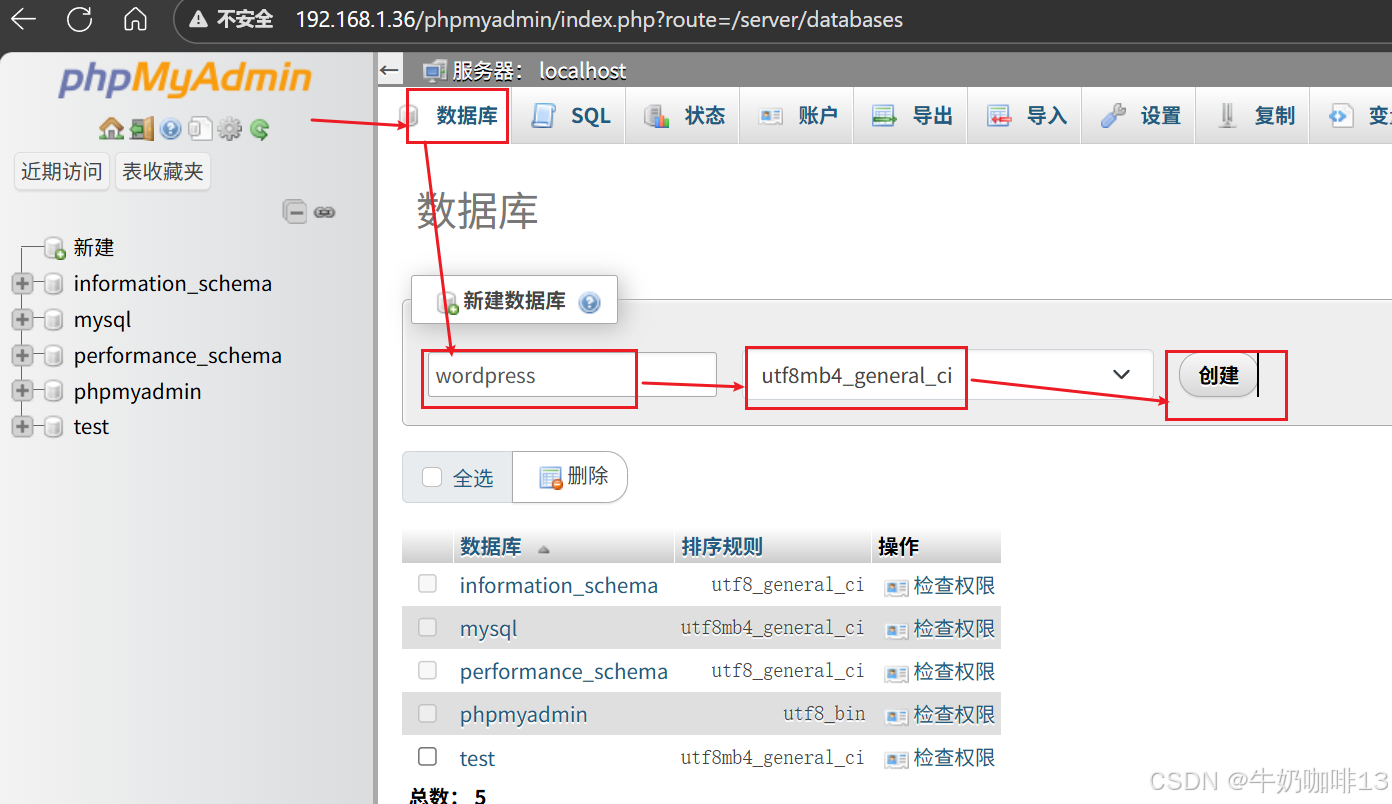This screenshot has height=804, width=1392.
Task: Open phpmyadmin link in database table
Action: (523, 715)
